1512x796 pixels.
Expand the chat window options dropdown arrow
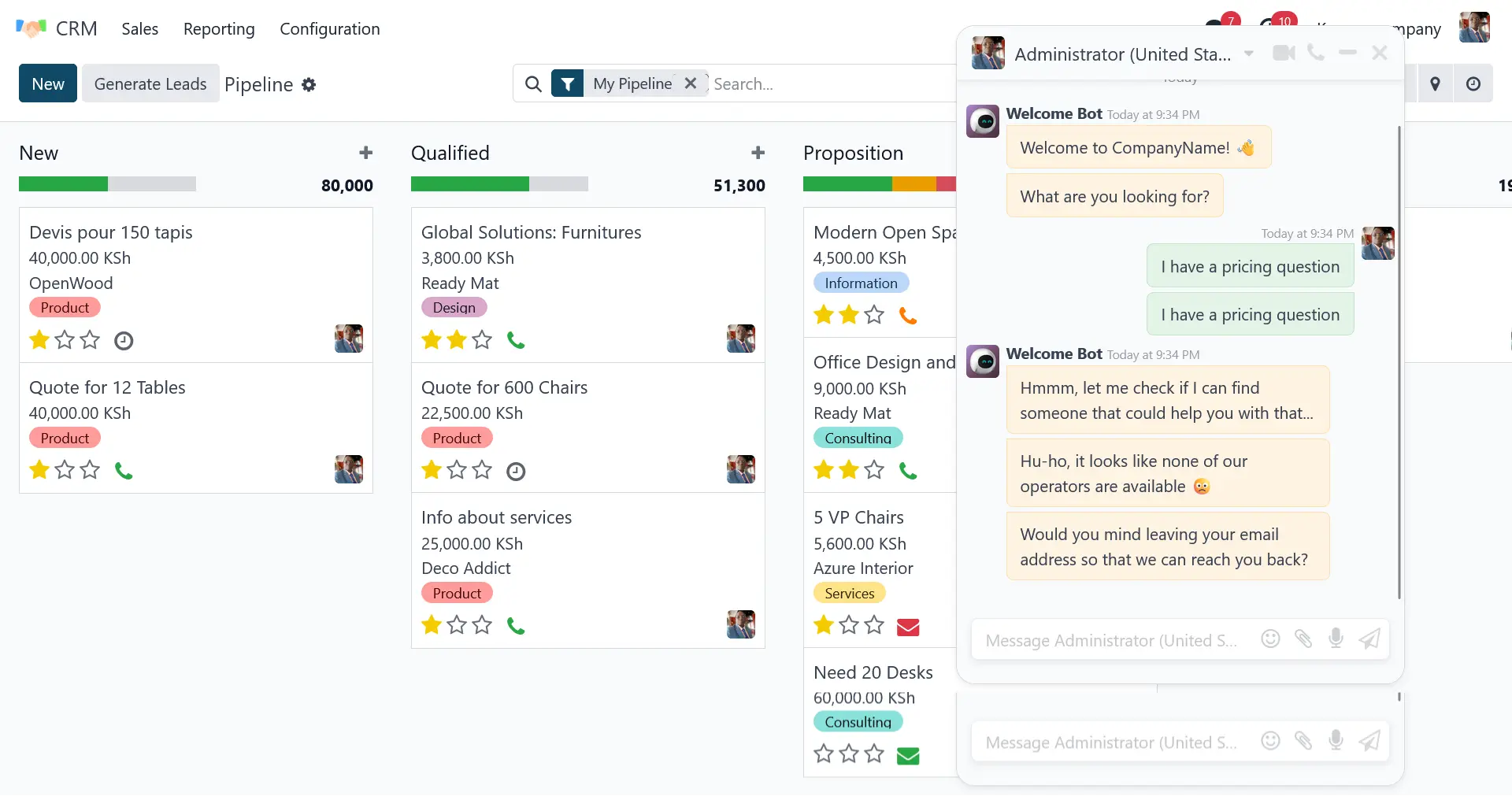click(x=1249, y=54)
